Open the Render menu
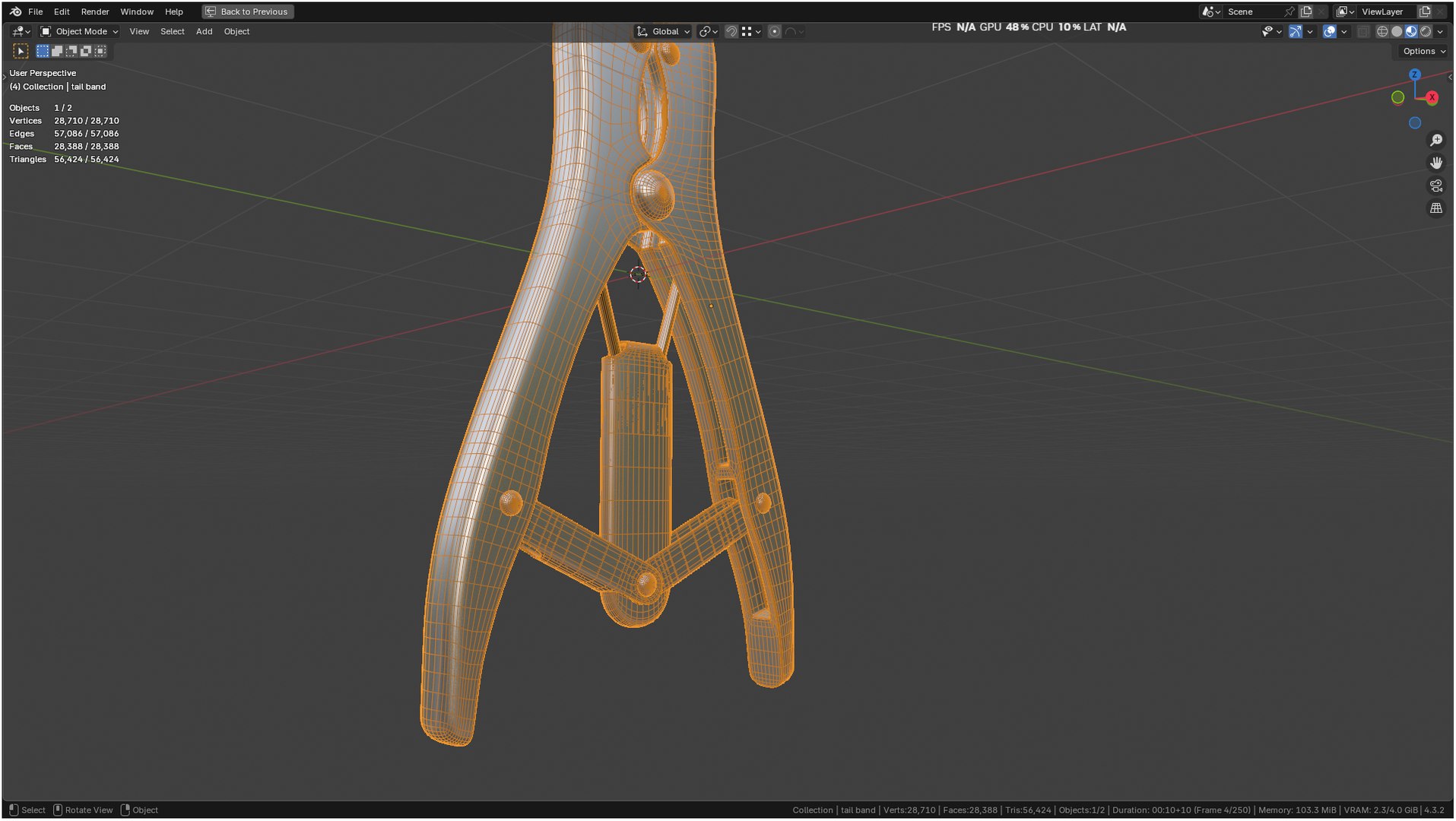 coord(95,11)
